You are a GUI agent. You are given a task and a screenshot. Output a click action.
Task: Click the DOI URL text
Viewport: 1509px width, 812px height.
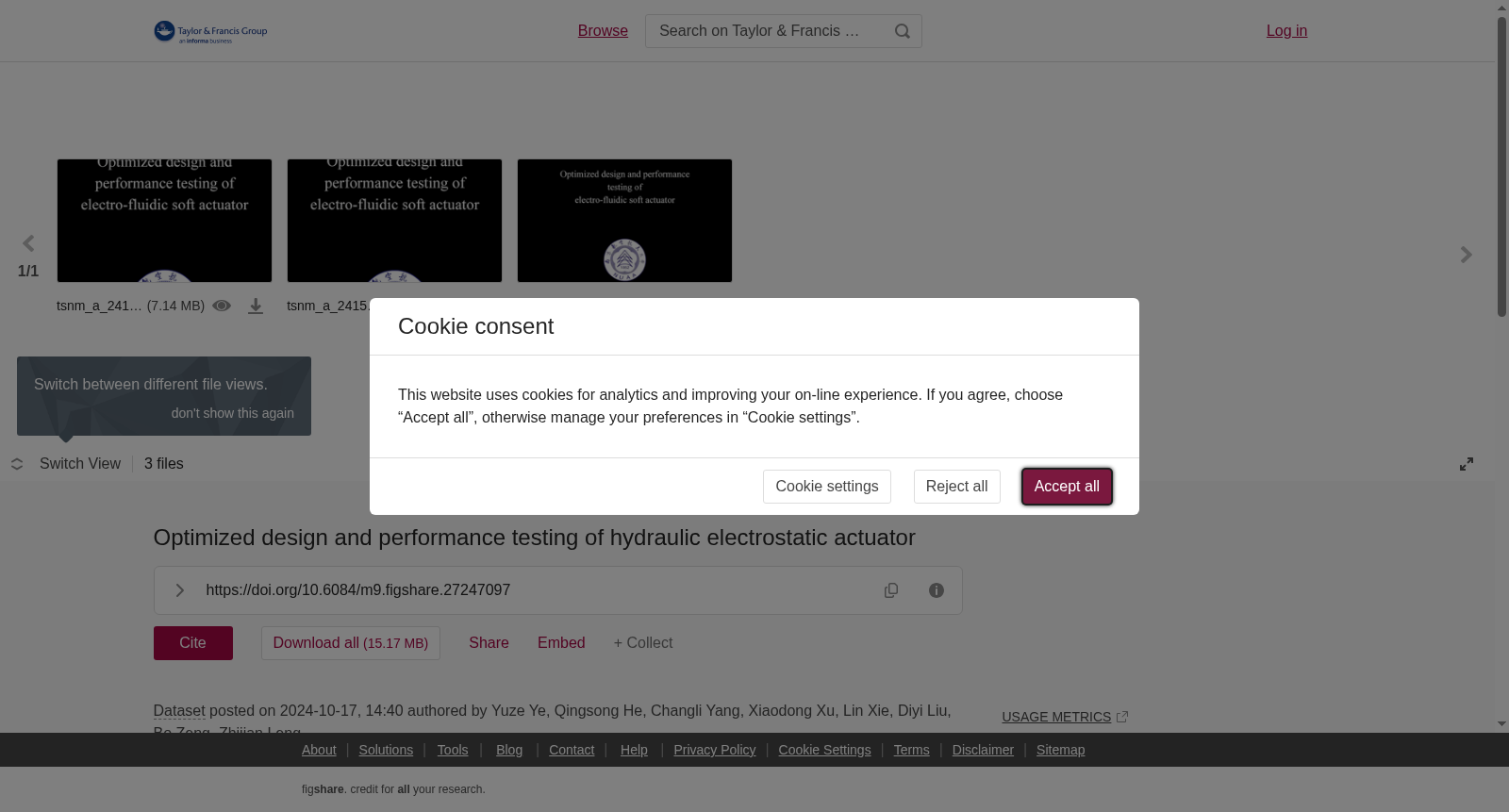coord(358,590)
